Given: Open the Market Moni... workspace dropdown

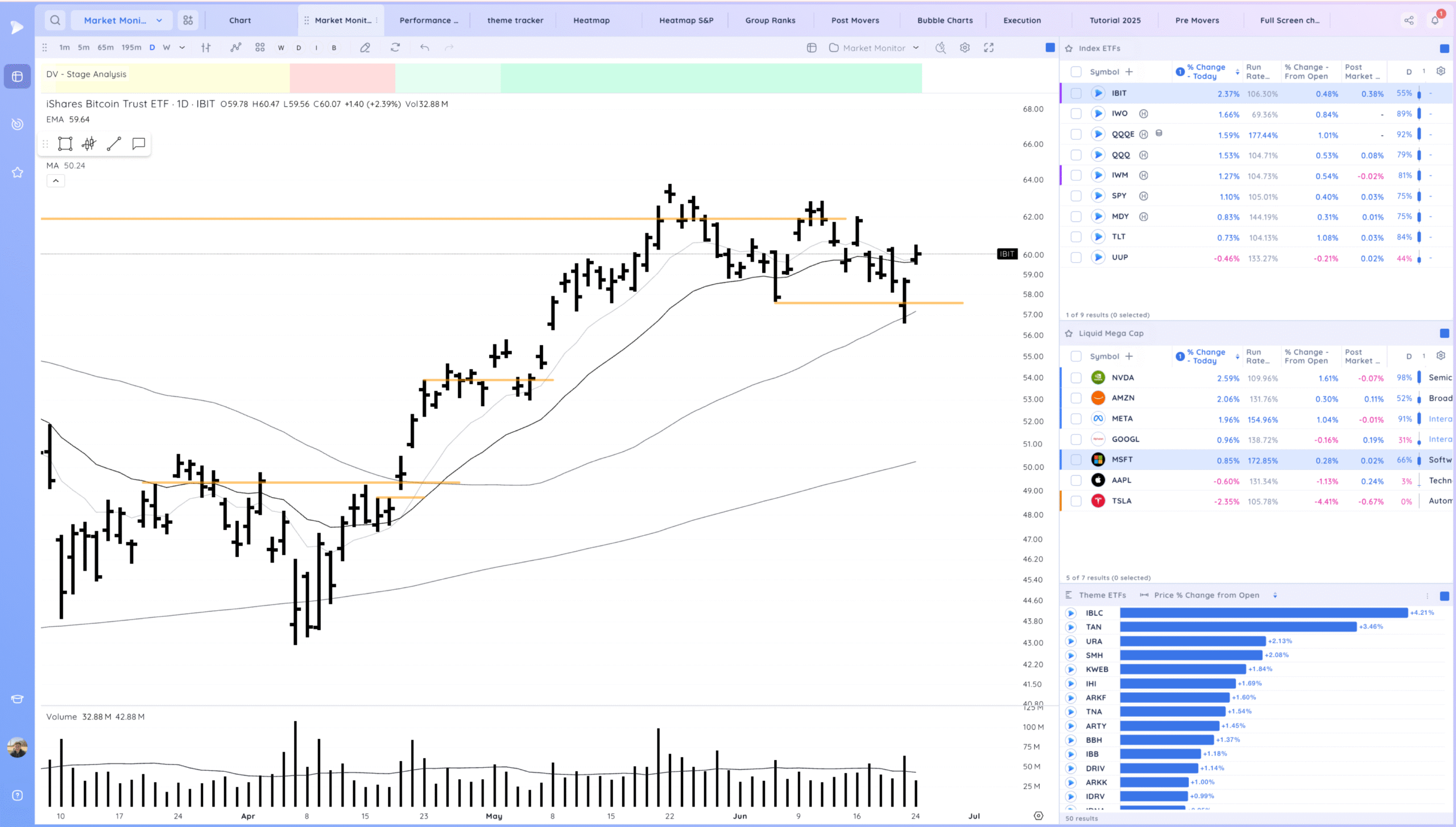Looking at the screenshot, I should point(122,20).
